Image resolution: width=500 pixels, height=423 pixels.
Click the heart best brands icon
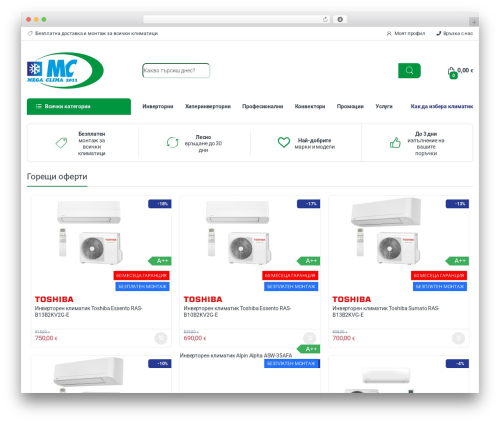284,142
